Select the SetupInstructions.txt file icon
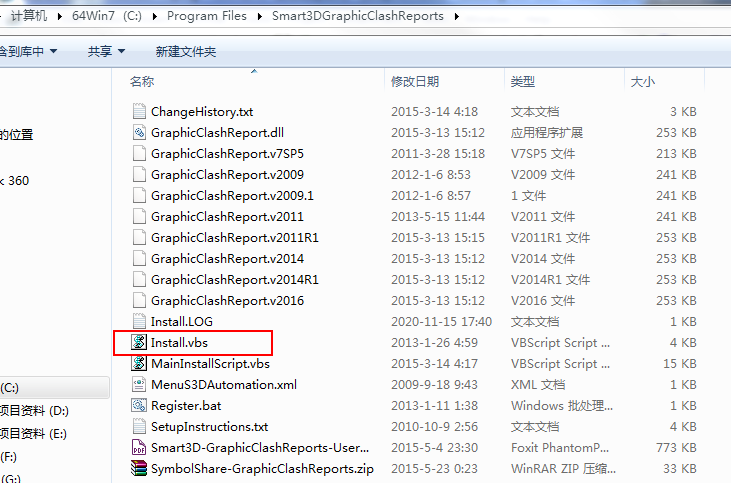The height and width of the screenshot is (483, 731). (x=139, y=426)
